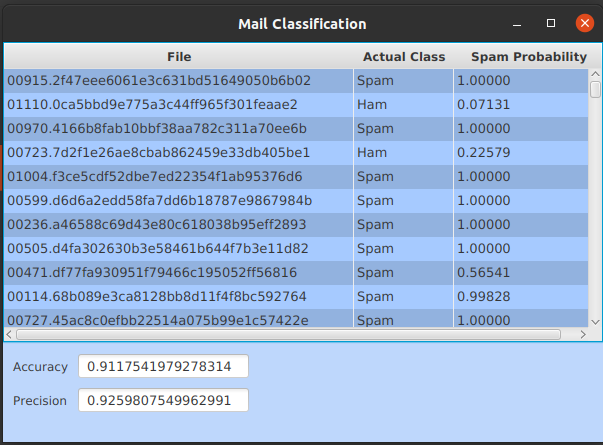Select file 01110.0ca5bbd9e775a3c44ff965f301feaae2
The width and height of the screenshot is (603, 445).
pyautogui.click(x=178, y=104)
